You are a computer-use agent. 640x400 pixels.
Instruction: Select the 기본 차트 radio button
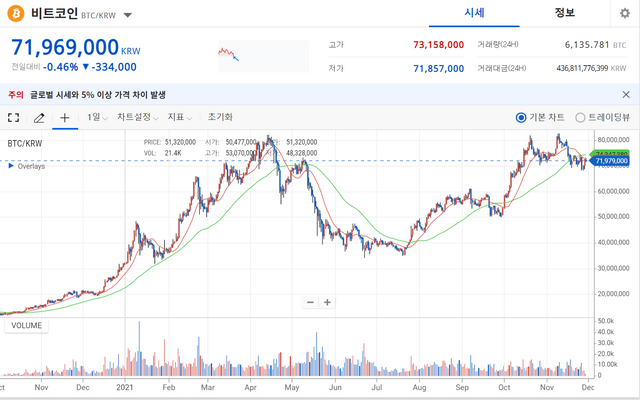click(521, 118)
